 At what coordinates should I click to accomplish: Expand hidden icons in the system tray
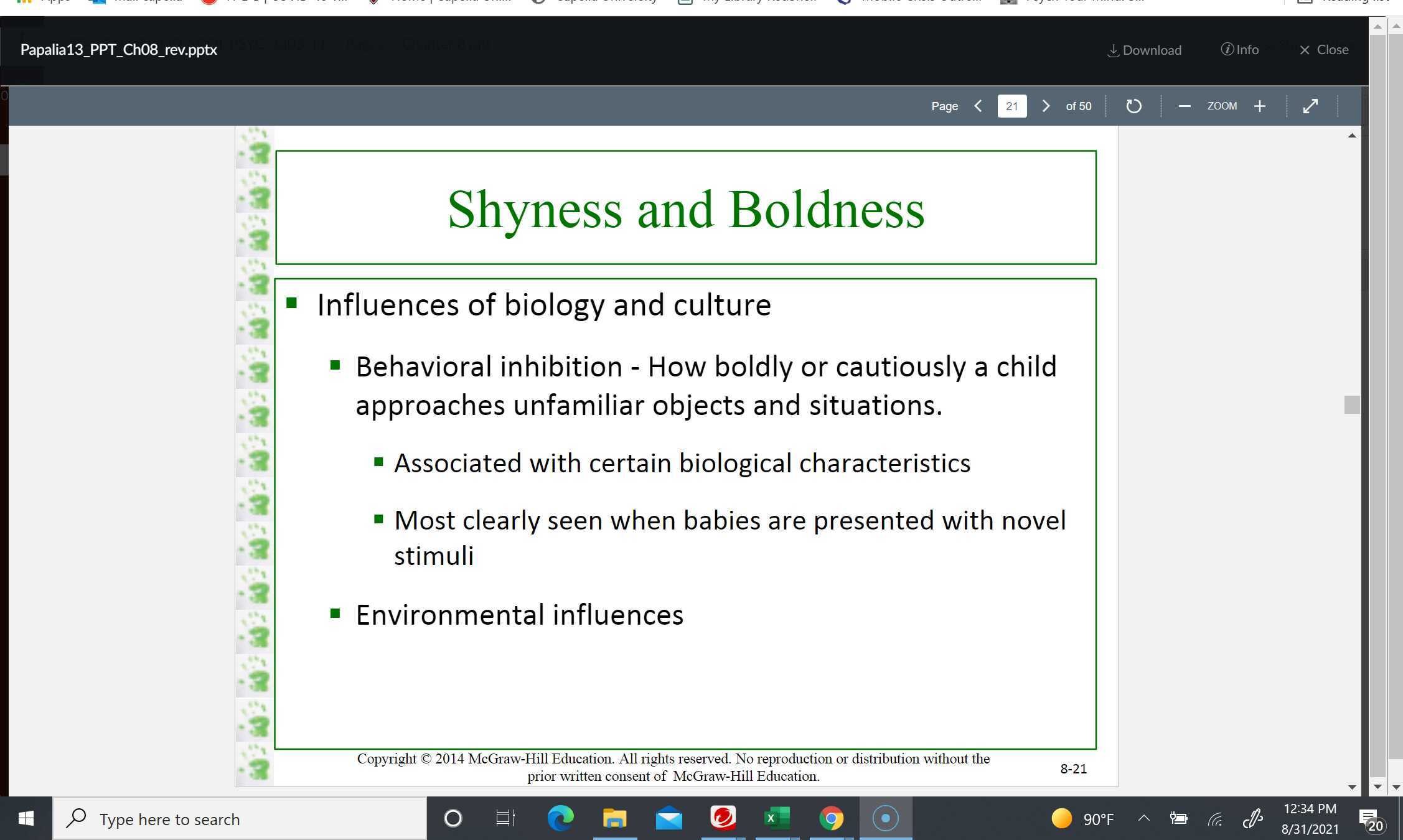(x=1143, y=818)
